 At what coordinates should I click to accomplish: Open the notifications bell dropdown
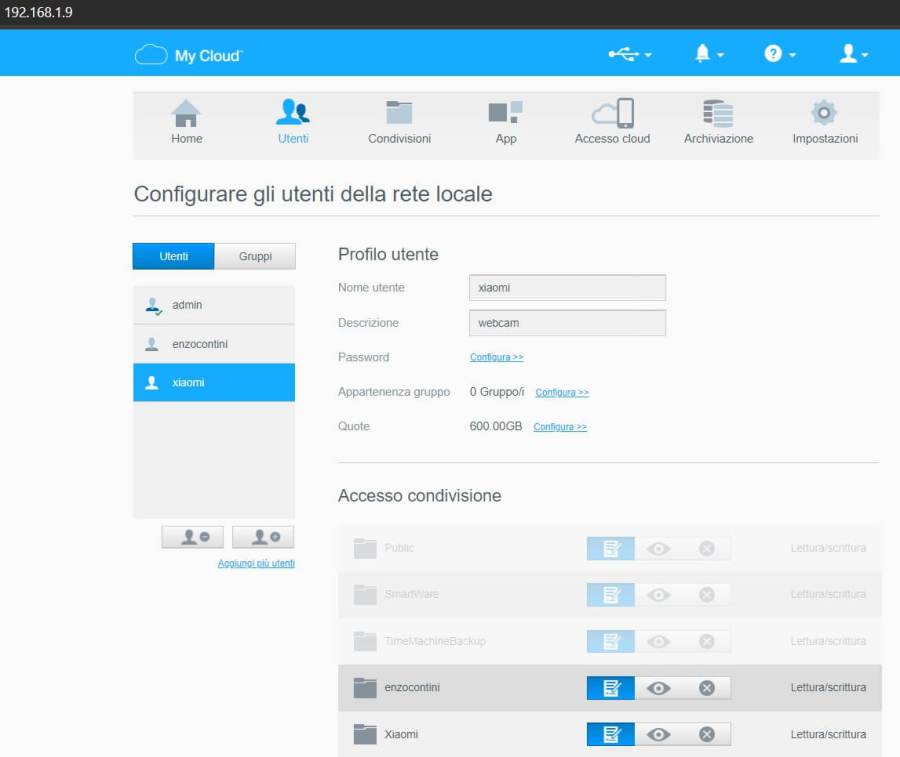pos(708,54)
